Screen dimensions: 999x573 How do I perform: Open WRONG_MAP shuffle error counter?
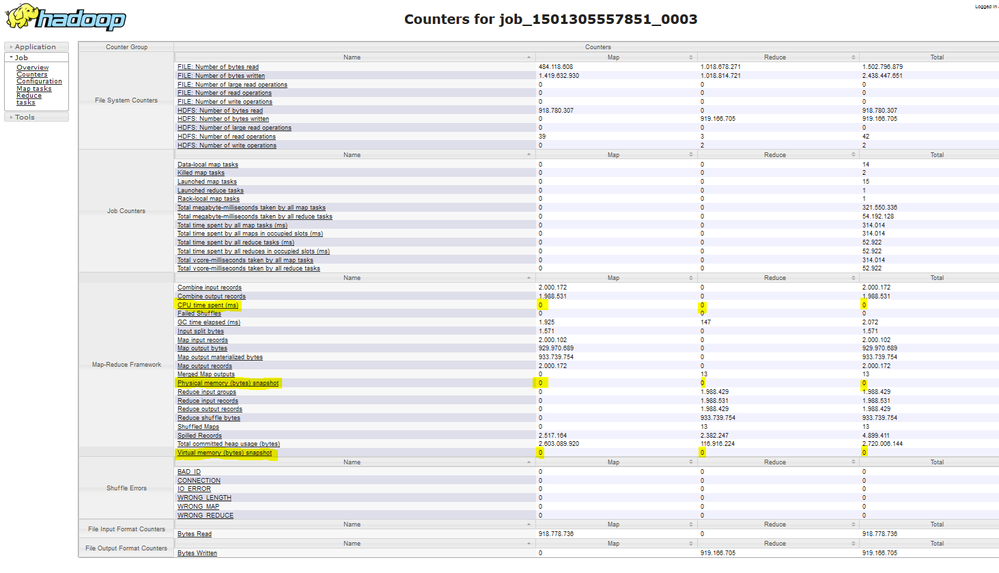[198, 507]
